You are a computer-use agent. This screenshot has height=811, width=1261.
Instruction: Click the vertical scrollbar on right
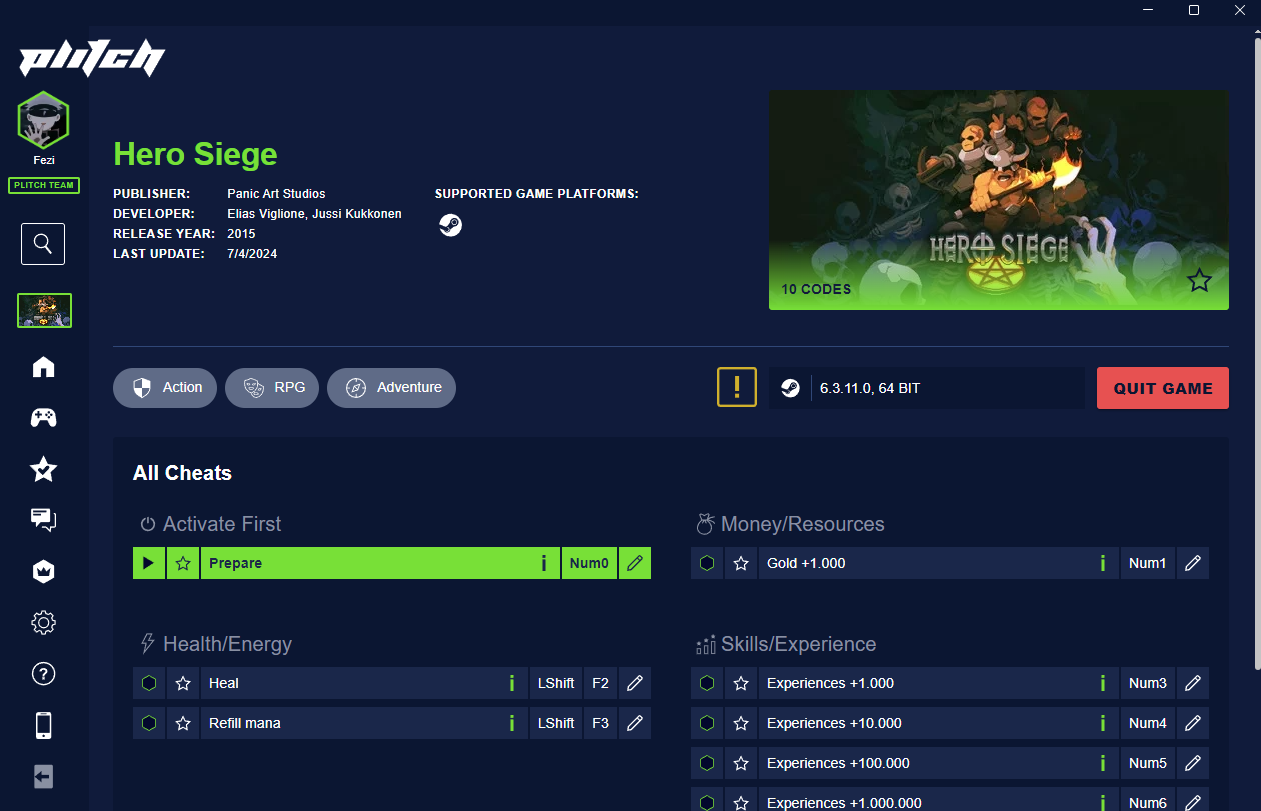click(1257, 353)
